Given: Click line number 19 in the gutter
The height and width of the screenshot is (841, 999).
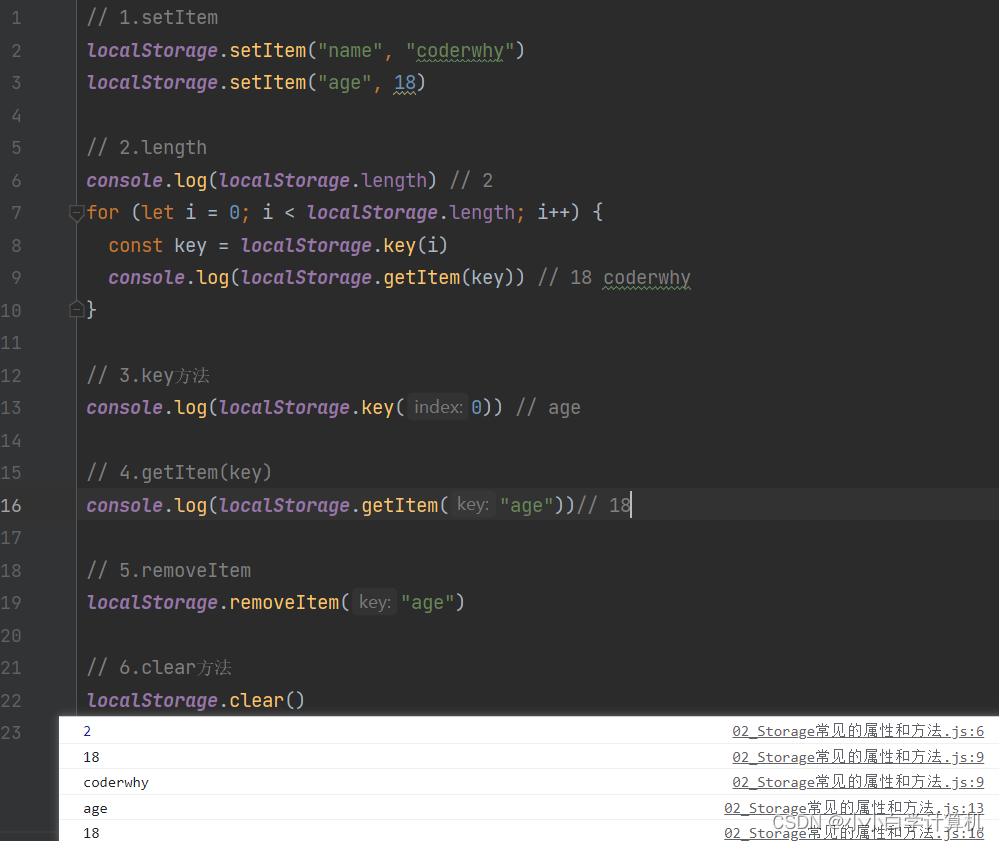Looking at the screenshot, I should click(x=11, y=603).
